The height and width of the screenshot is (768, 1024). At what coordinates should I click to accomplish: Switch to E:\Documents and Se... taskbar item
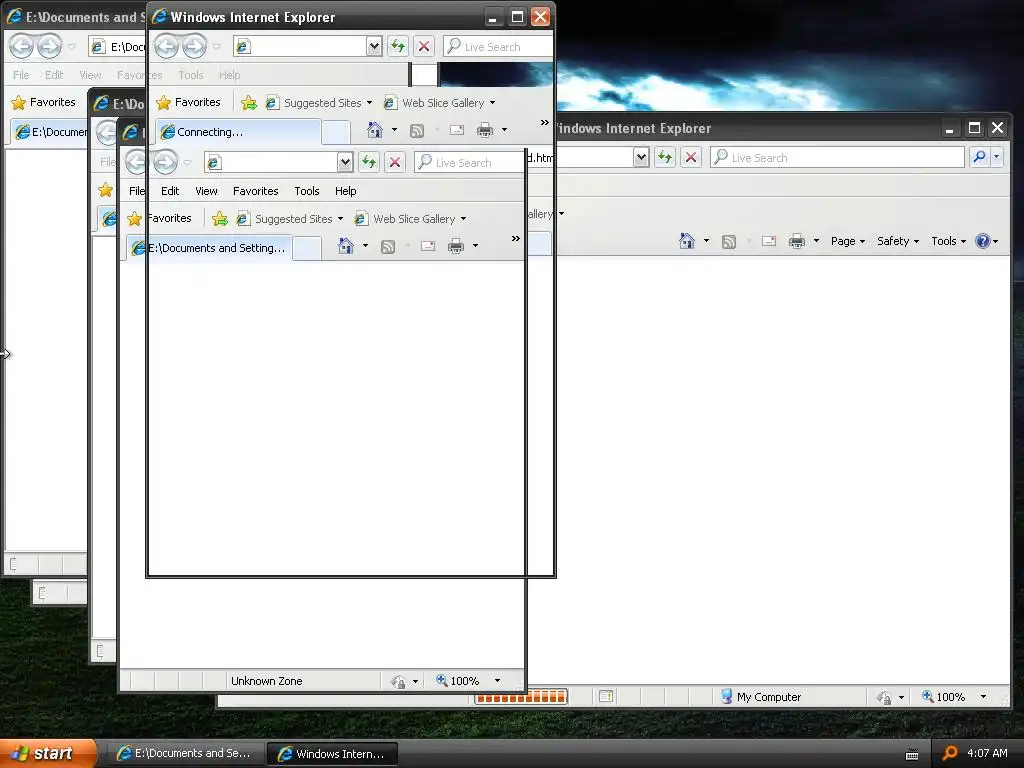[x=184, y=753]
